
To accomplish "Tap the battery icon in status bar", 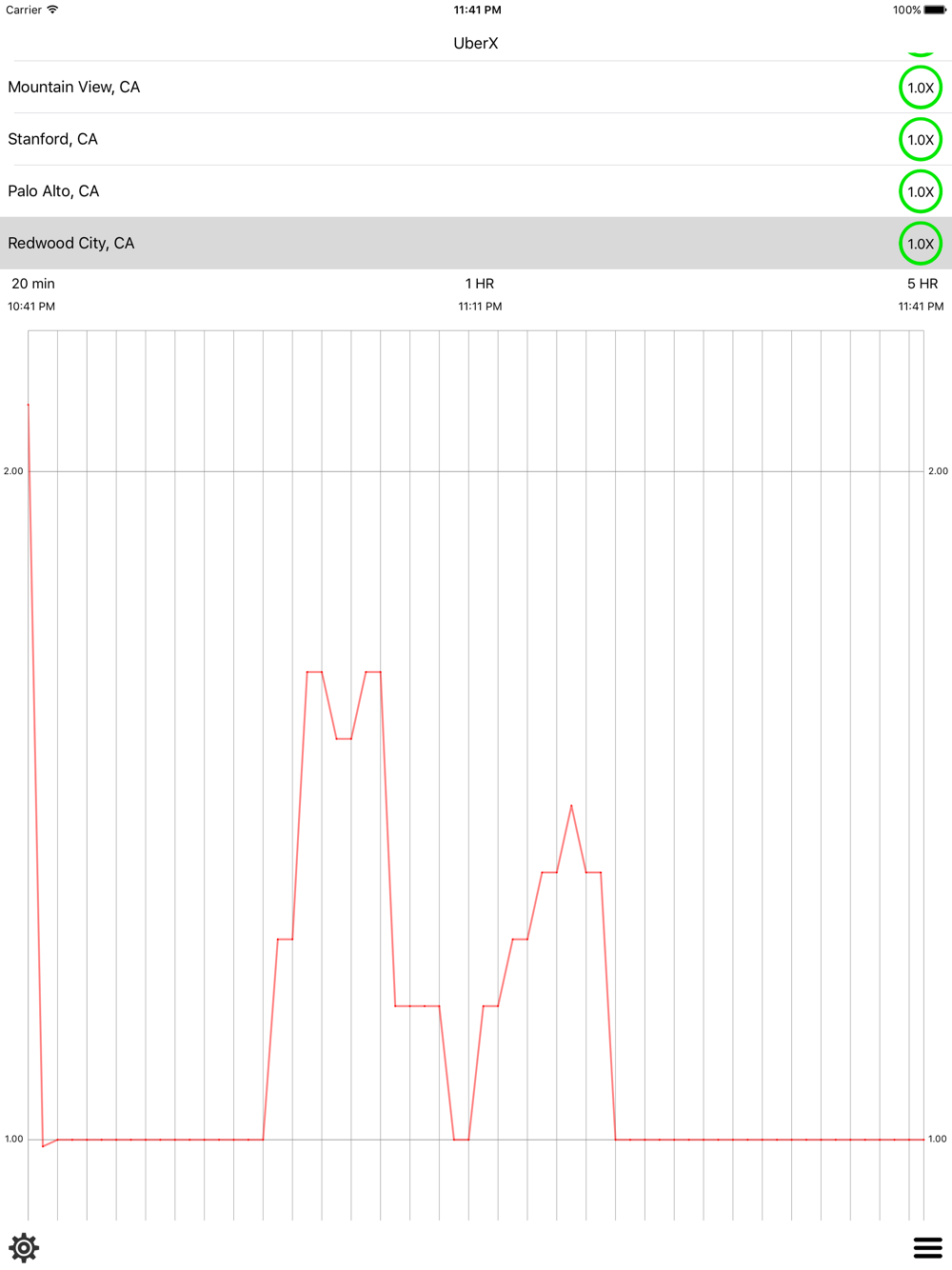I will (935, 10).
